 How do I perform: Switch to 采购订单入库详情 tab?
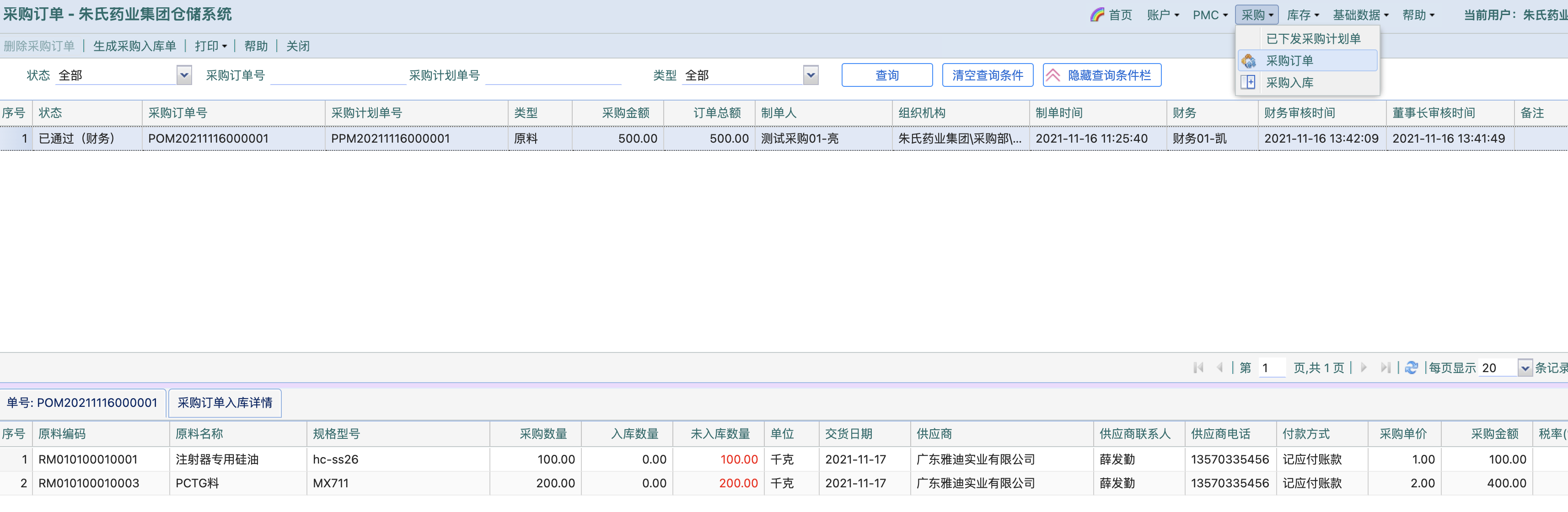[x=225, y=403]
